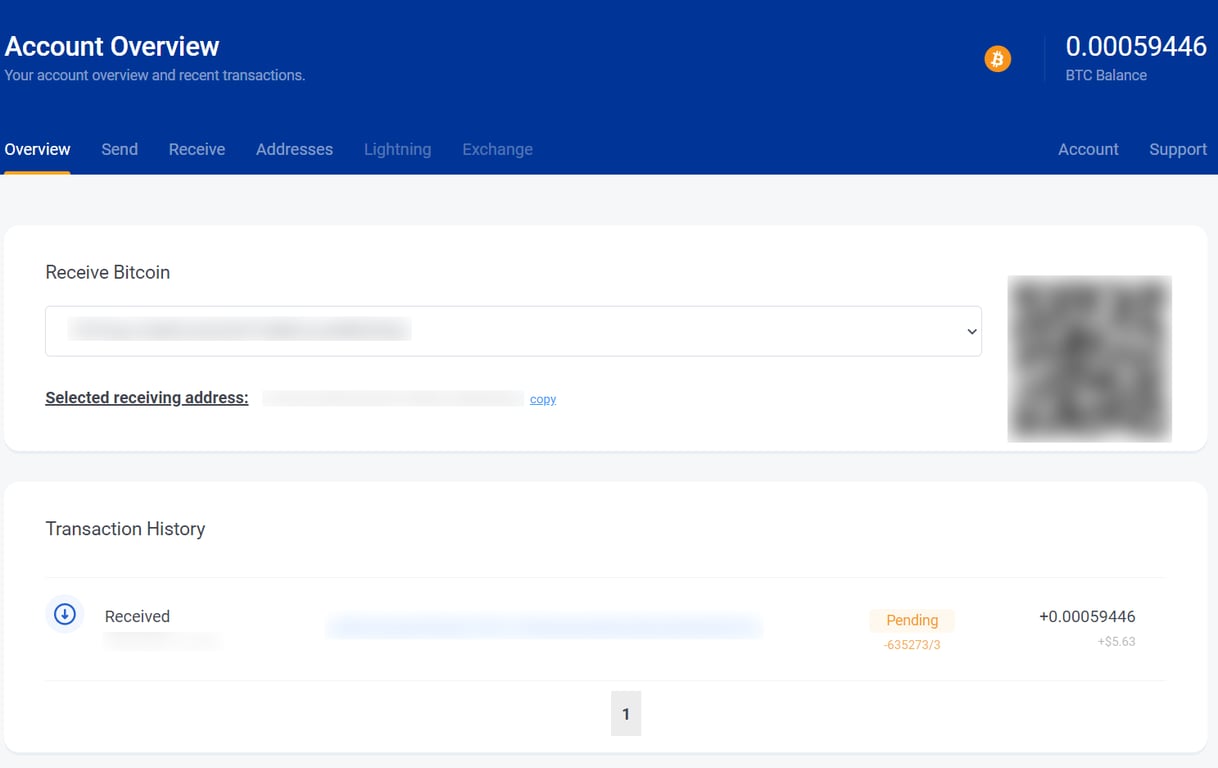Click page 1 in the pagination
Screen dimensions: 1218x768
click(x=626, y=713)
